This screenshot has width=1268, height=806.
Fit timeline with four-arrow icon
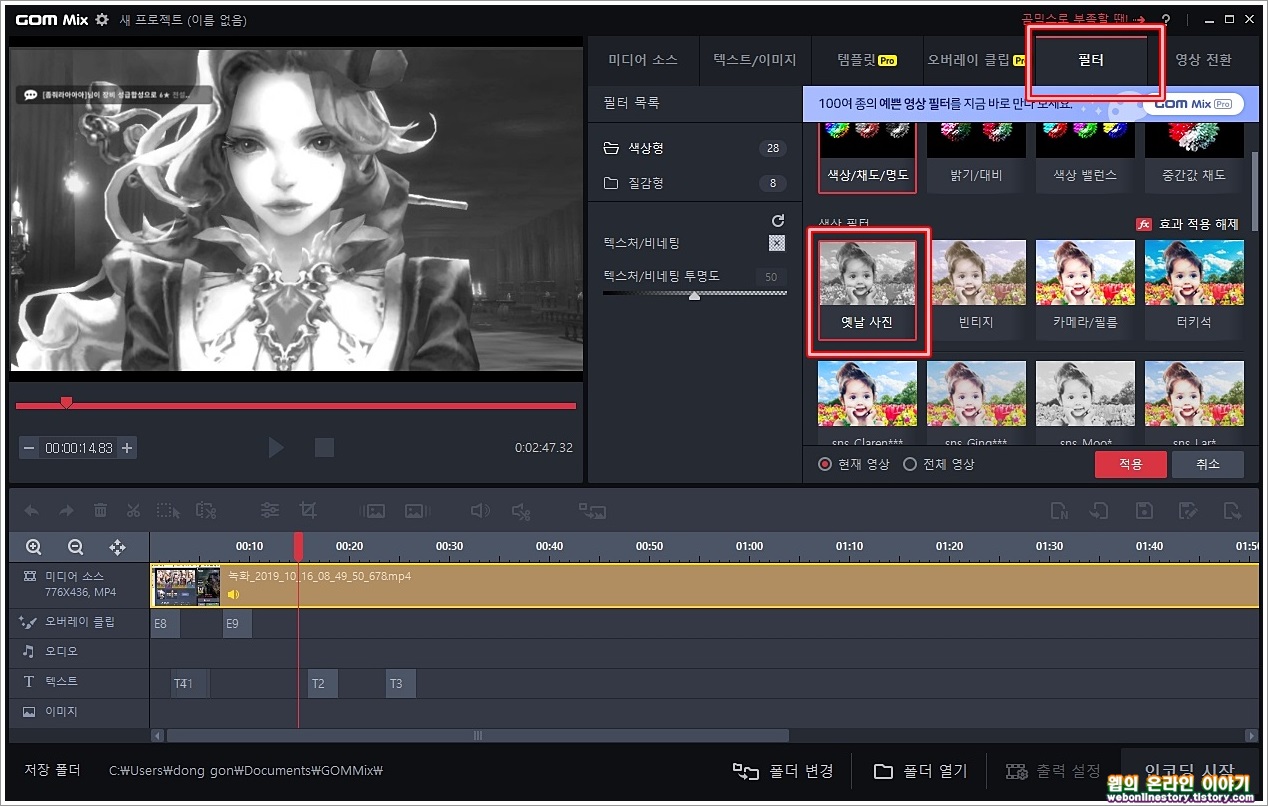pyautogui.click(x=117, y=547)
